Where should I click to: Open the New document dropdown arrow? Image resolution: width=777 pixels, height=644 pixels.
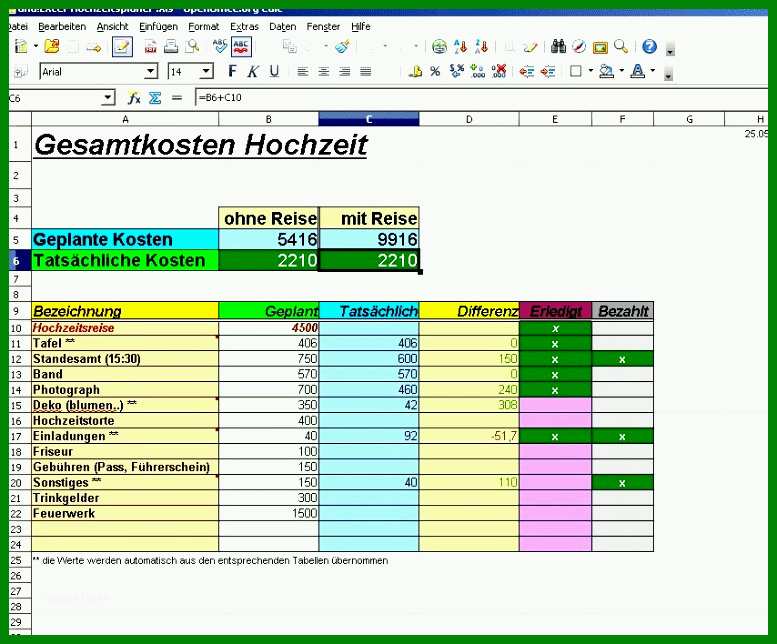(36, 47)
